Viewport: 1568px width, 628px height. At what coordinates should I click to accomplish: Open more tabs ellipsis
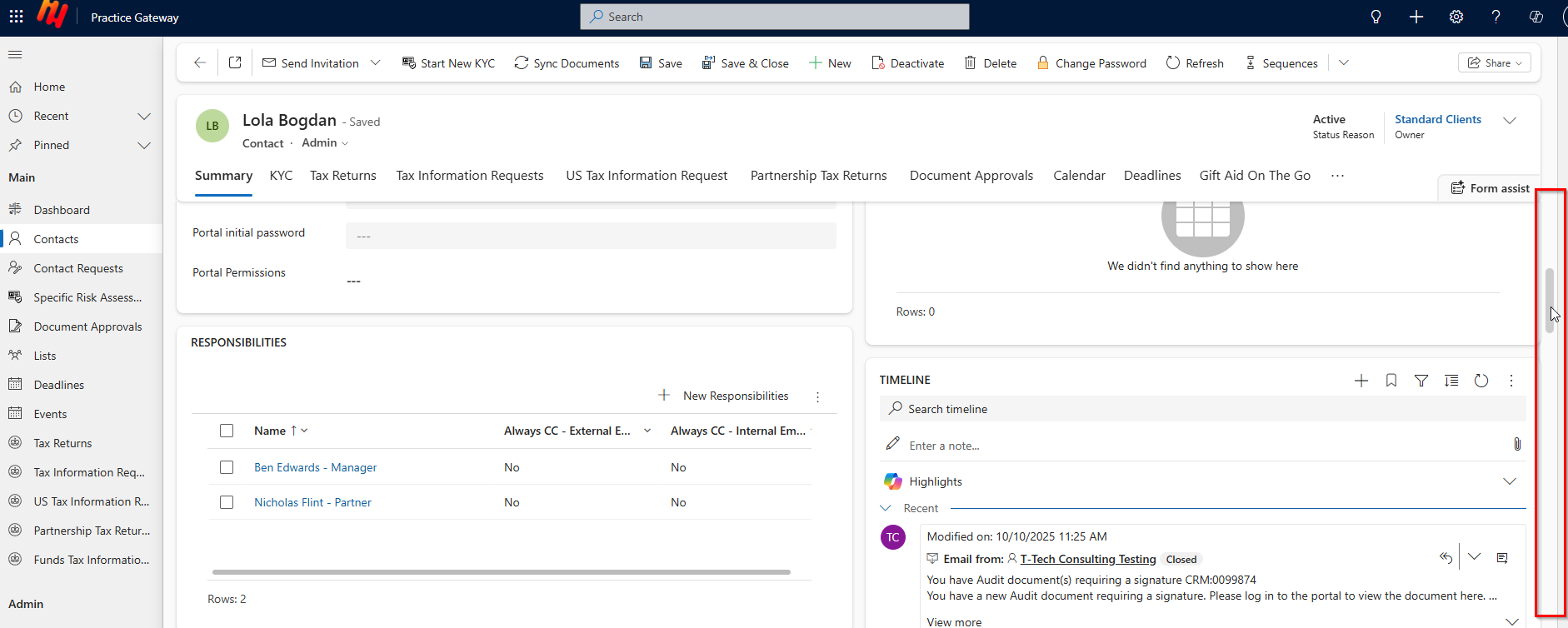[1337, 176]
